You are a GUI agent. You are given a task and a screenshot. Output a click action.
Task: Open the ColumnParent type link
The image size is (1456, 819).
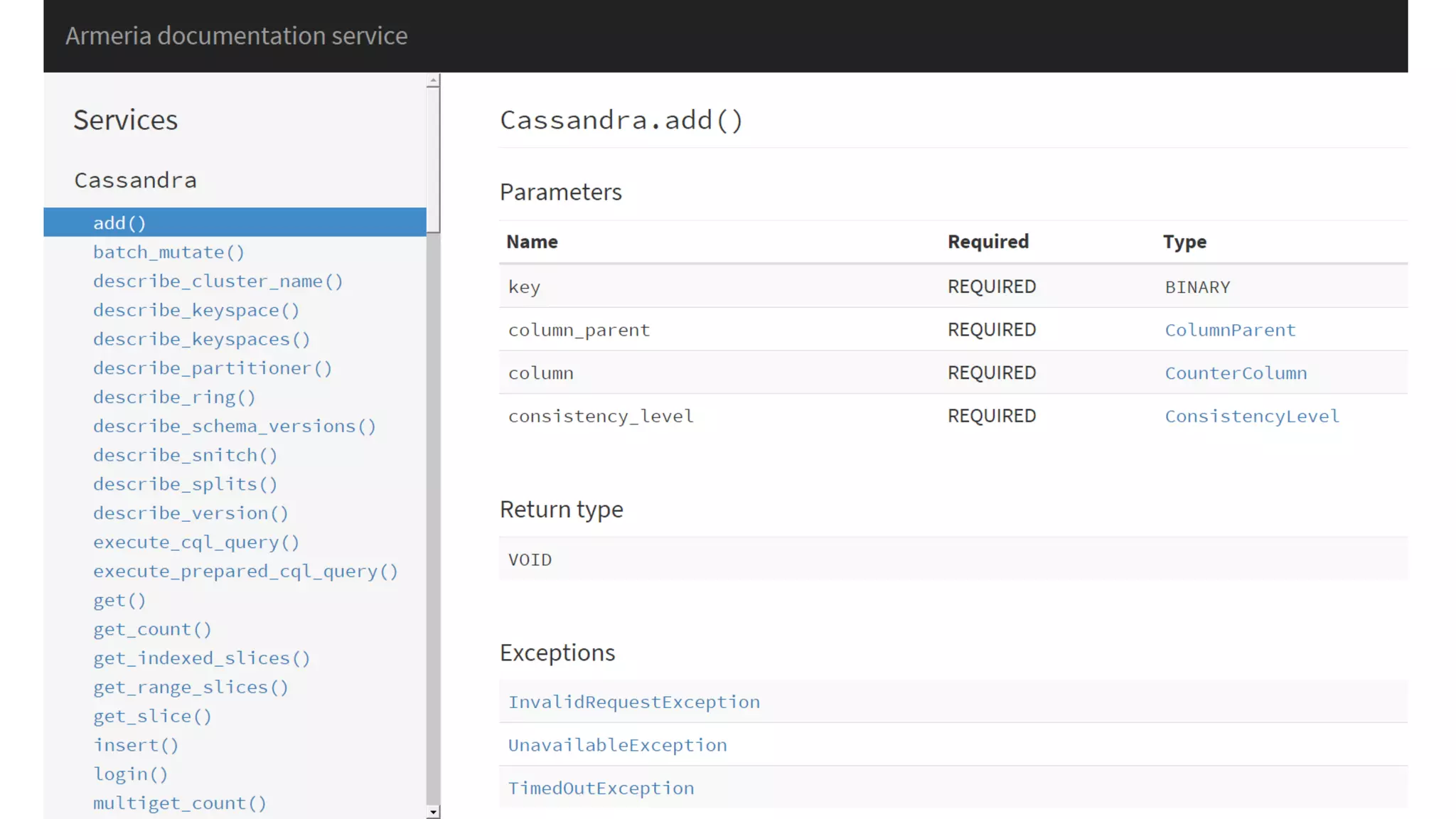pos(1230,331)
